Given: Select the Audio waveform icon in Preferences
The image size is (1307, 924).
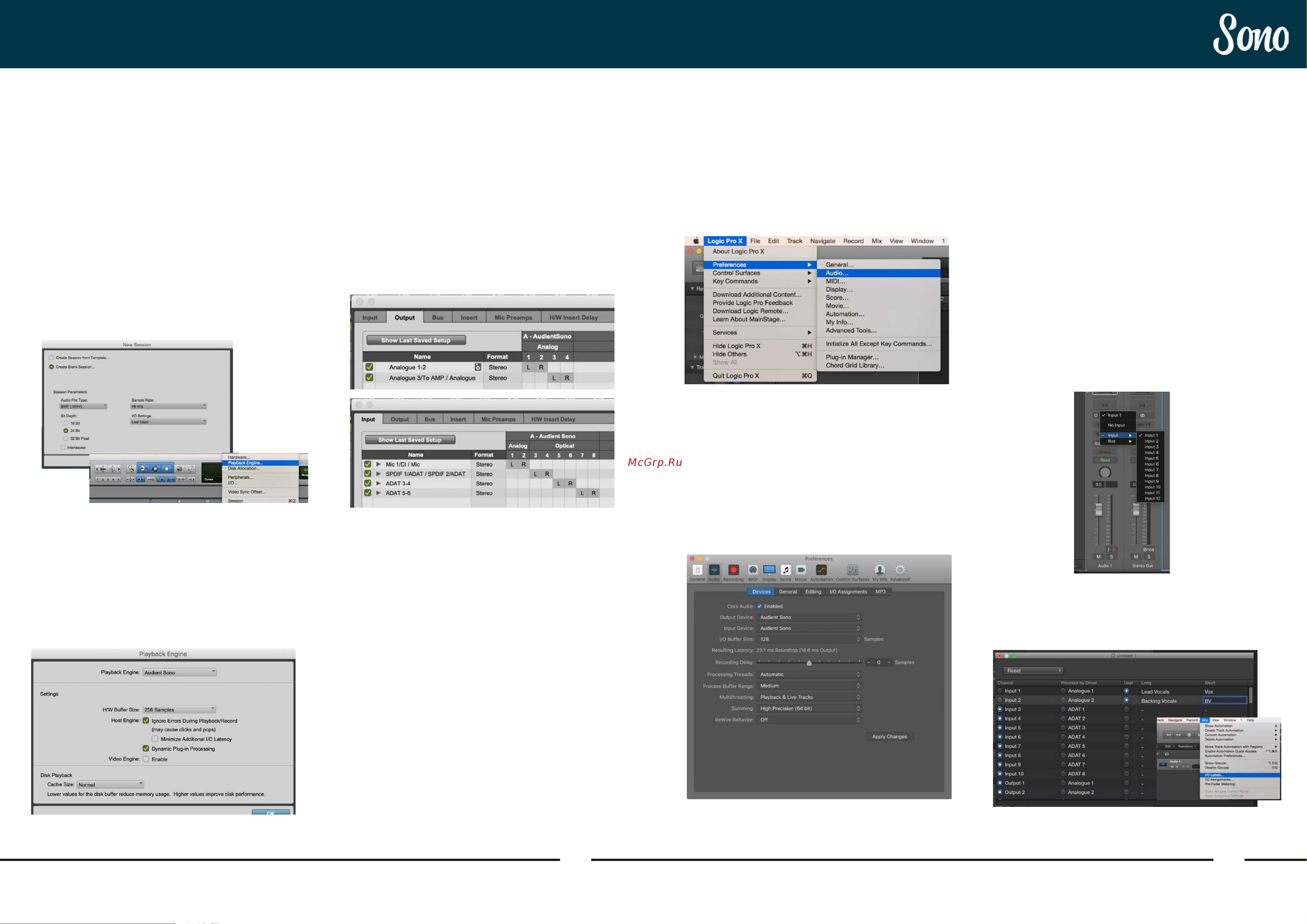Looking at the screenshot, I should coord(714,570).
